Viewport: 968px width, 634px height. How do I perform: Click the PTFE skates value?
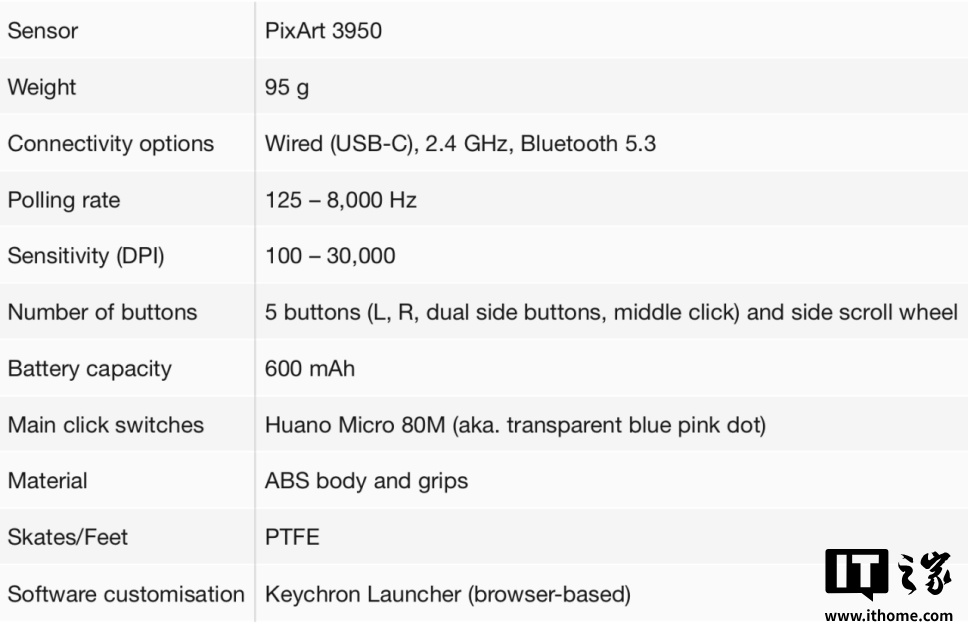tap(292, 537)
